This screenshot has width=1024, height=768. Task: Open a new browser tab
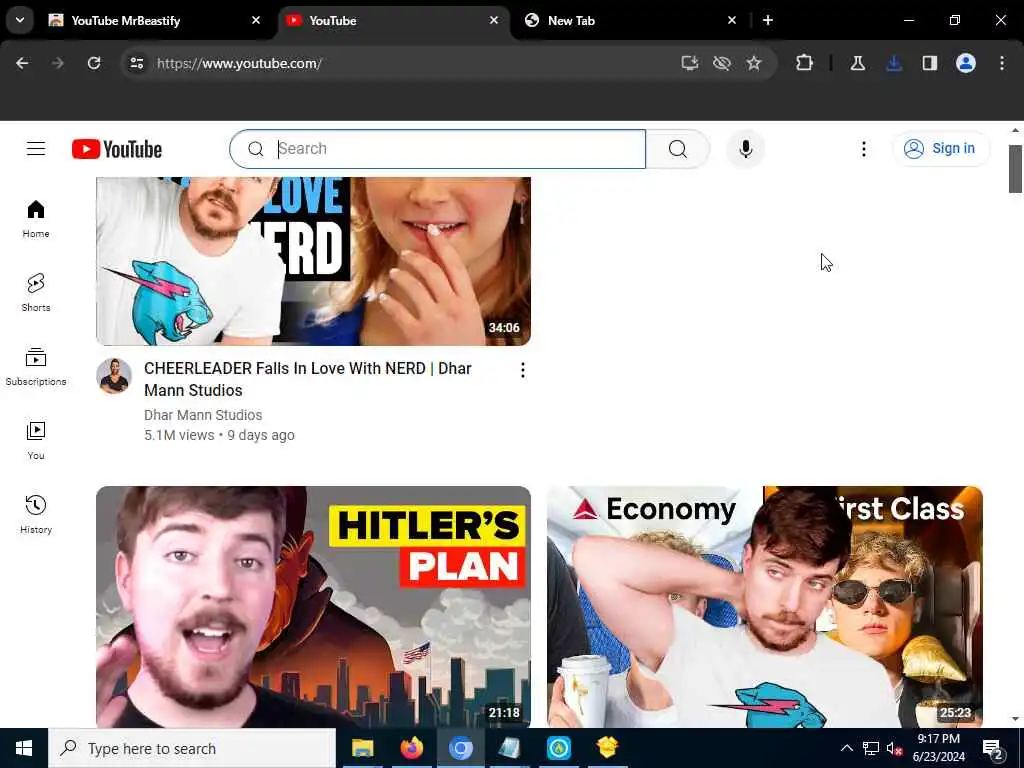[x=768, y=20]
